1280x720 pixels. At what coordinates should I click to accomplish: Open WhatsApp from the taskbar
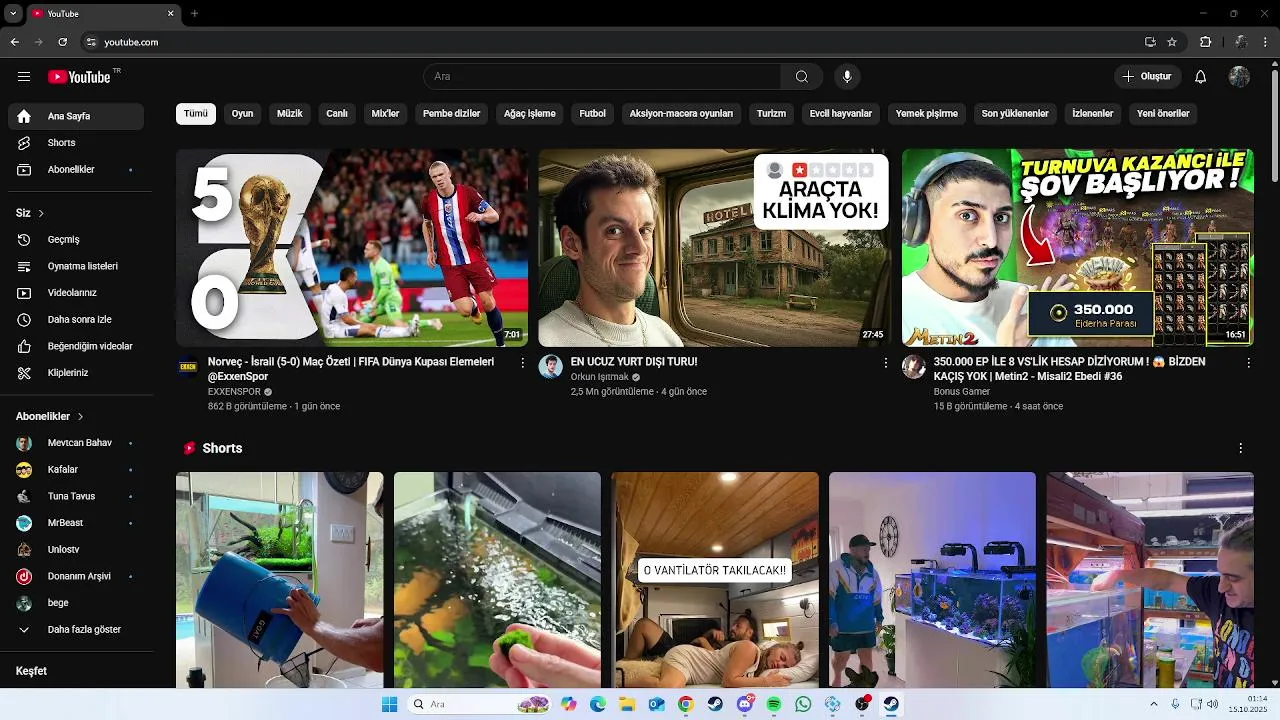(803, 704)
